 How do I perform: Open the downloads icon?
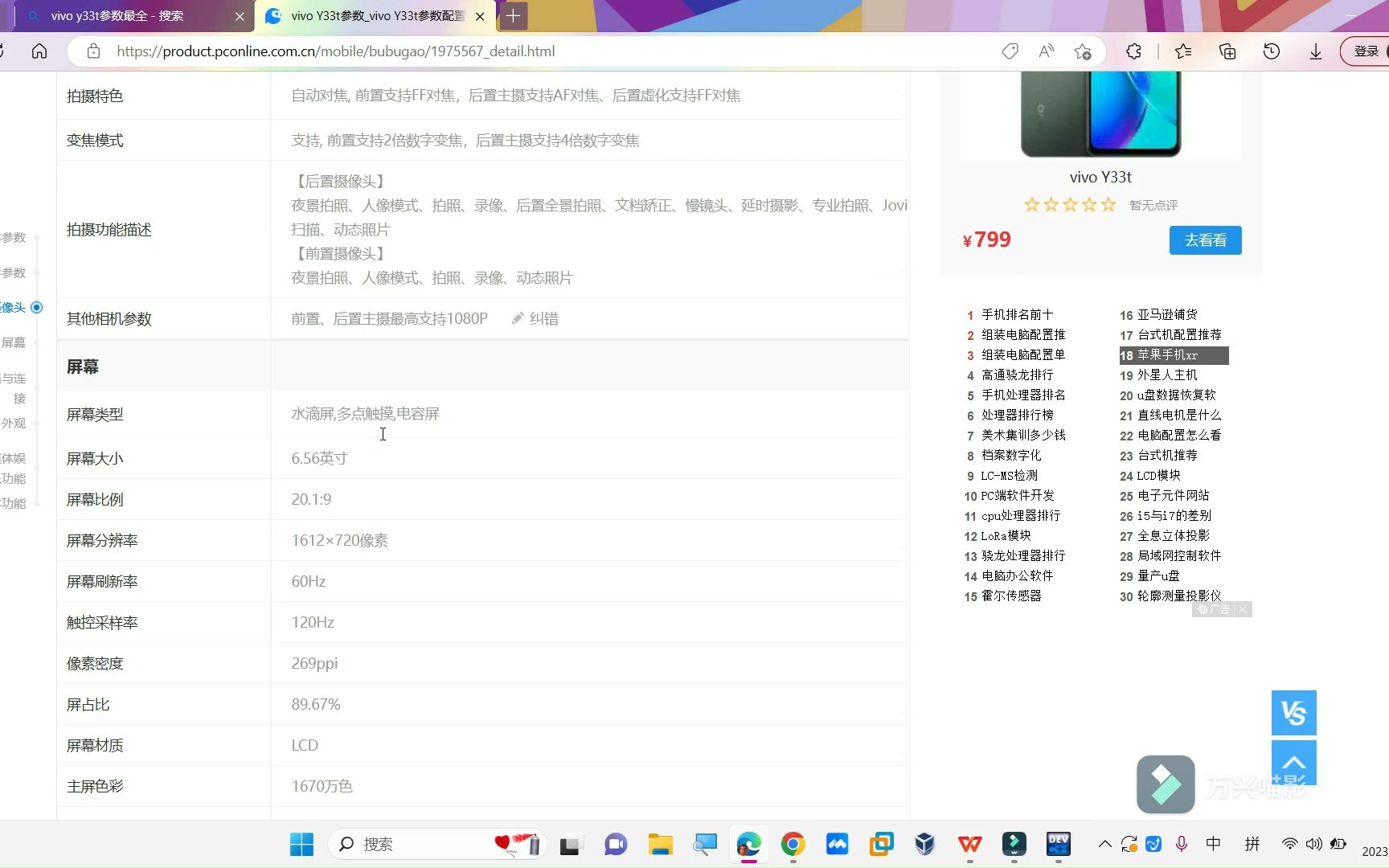click(1316, 51)
